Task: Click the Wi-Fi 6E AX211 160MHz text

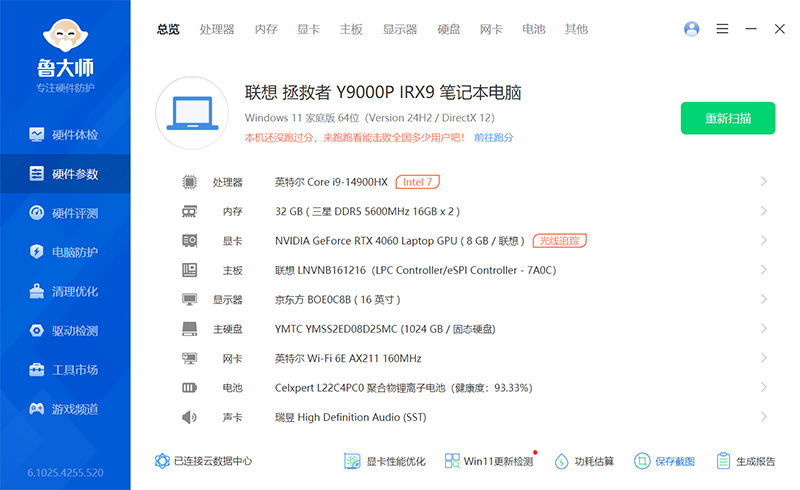Action: pyautogui.click(x=364, y=358)
